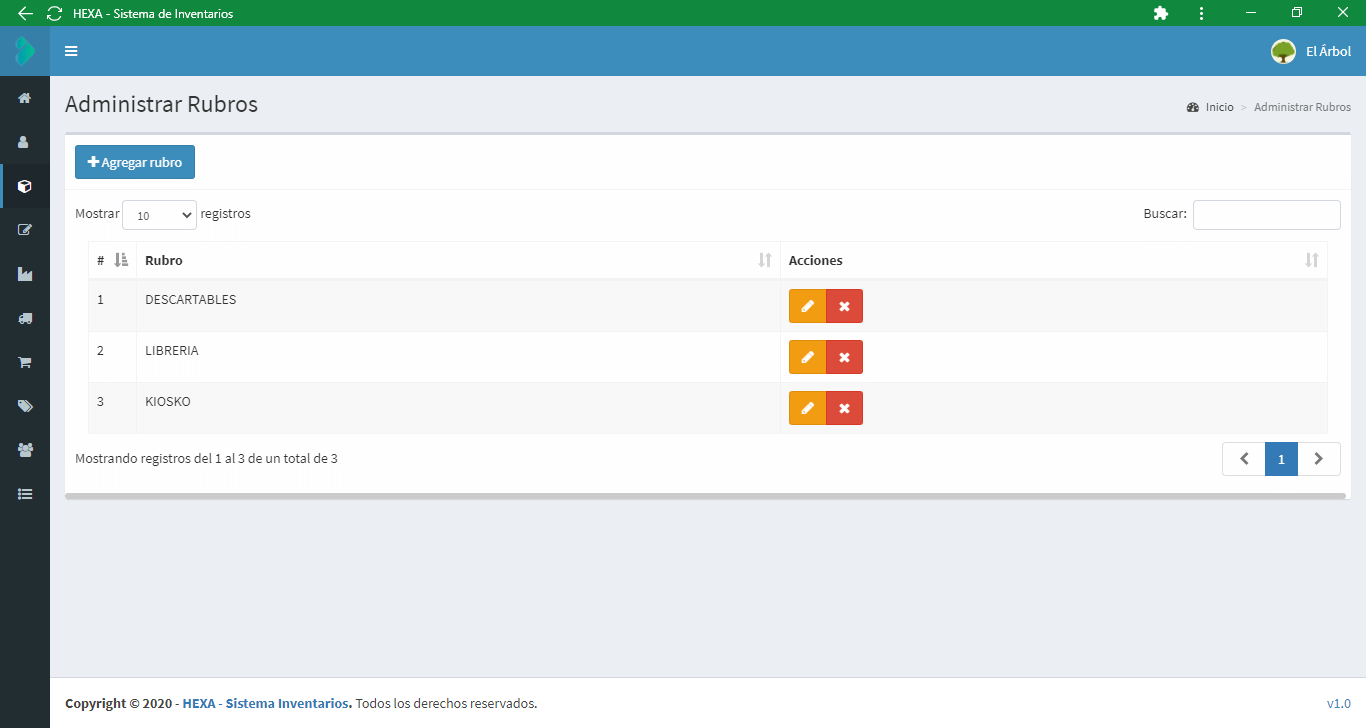Edit the LIBRERIA rubro

coord(807,357)
